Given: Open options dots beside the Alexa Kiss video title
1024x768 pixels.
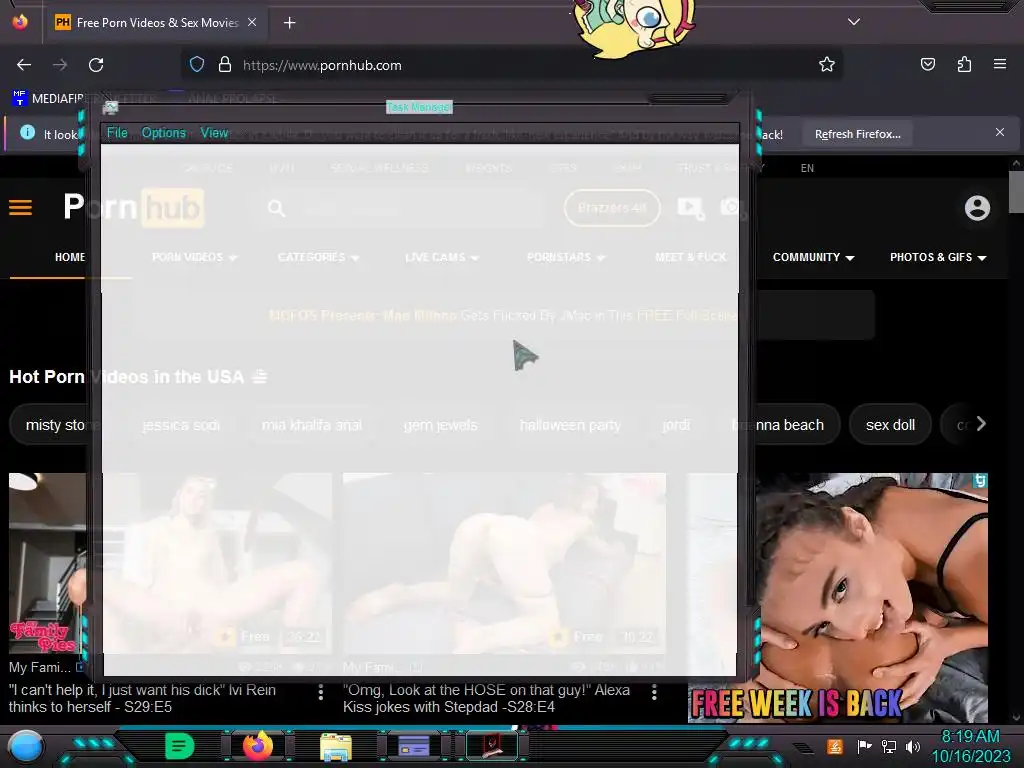Looking at the screenshot, I should point(654,692).
